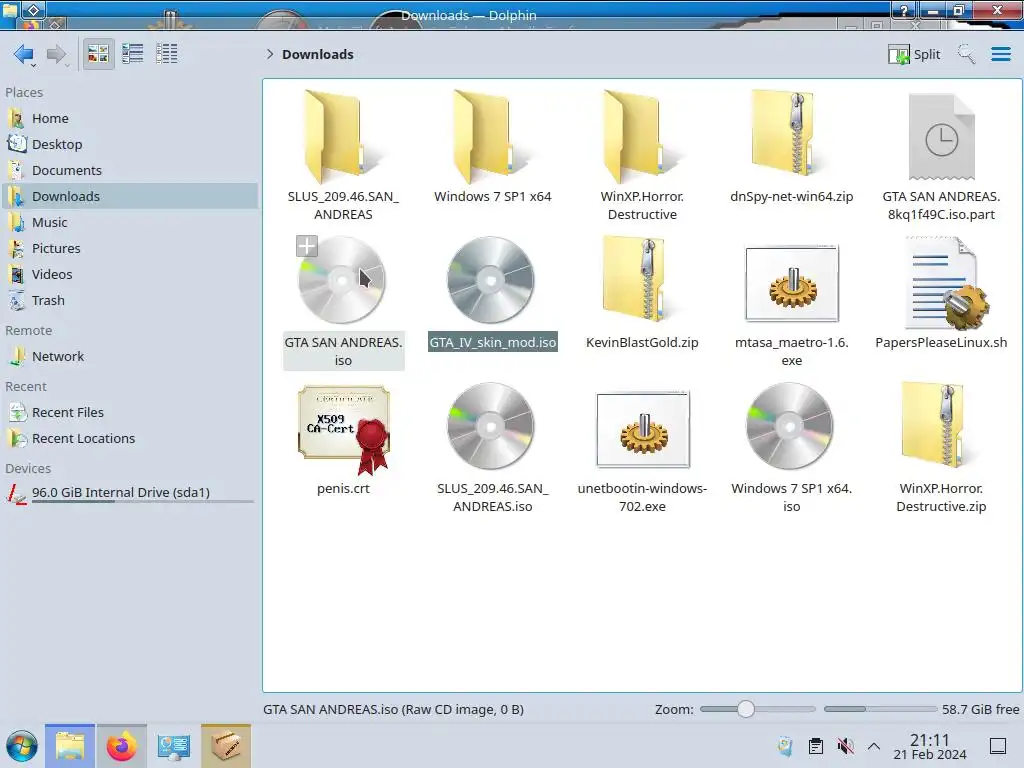The image size is (1024, 768).
Task: Expand hidden system tray icons
Action: point(874,746)
